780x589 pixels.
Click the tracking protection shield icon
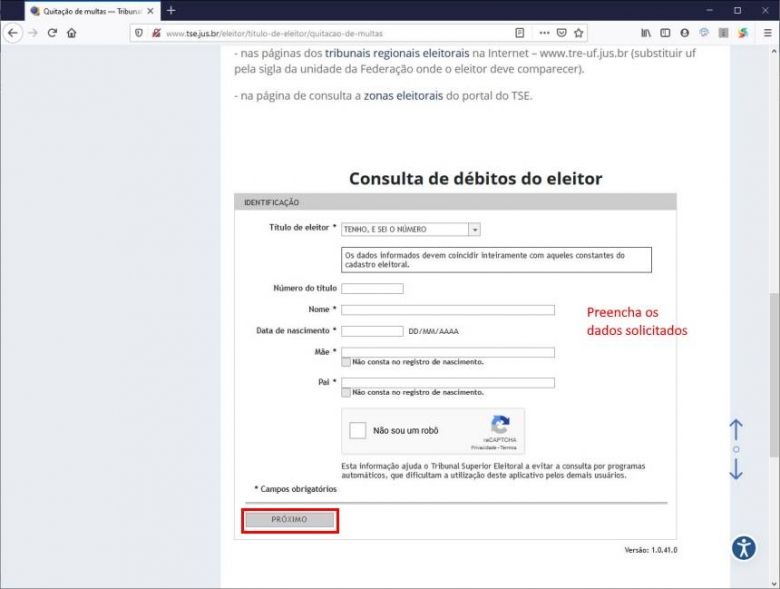click(x=139, y=33)
